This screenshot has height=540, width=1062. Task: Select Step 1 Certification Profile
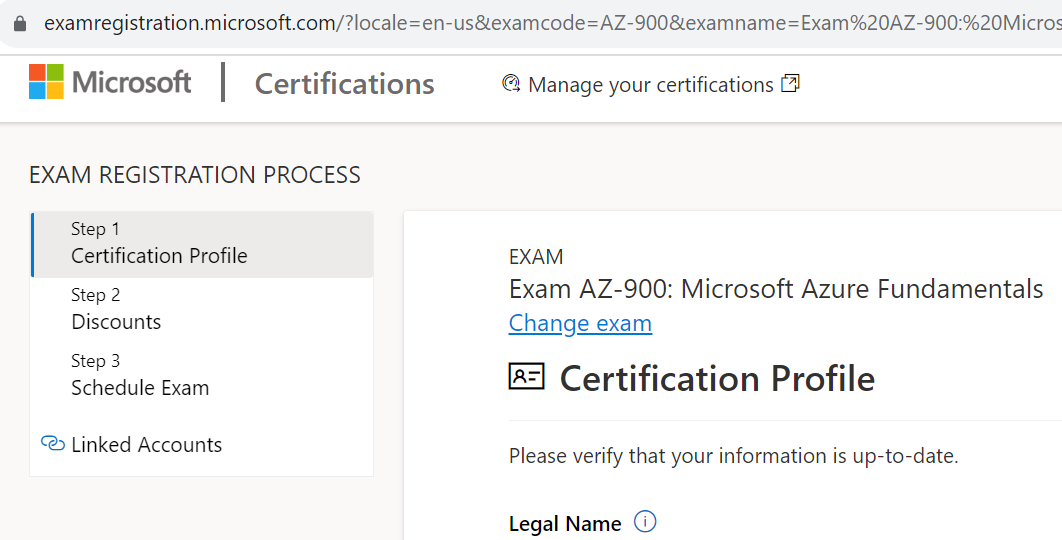coord(202,244)
